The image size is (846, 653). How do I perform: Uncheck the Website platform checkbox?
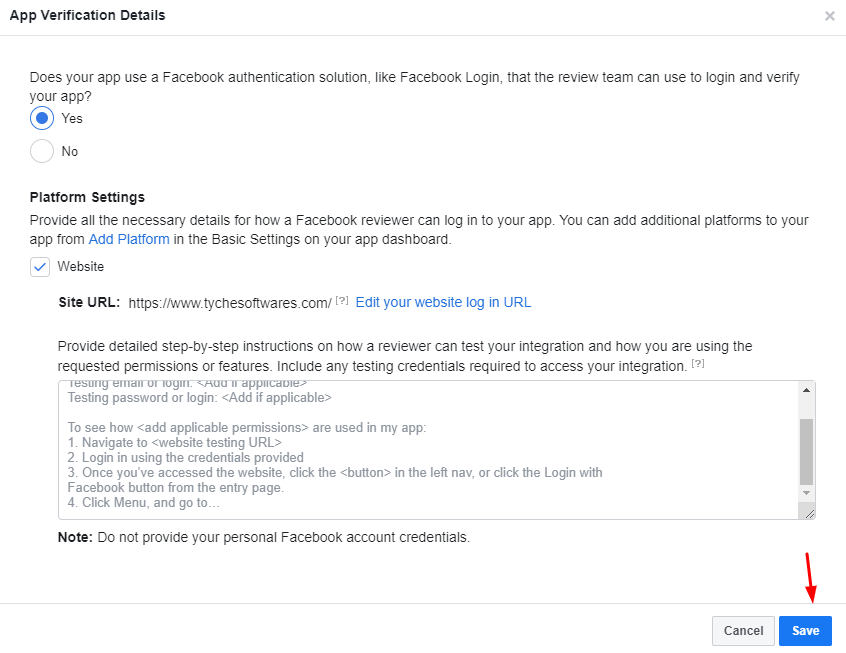(x=40, y=267)
